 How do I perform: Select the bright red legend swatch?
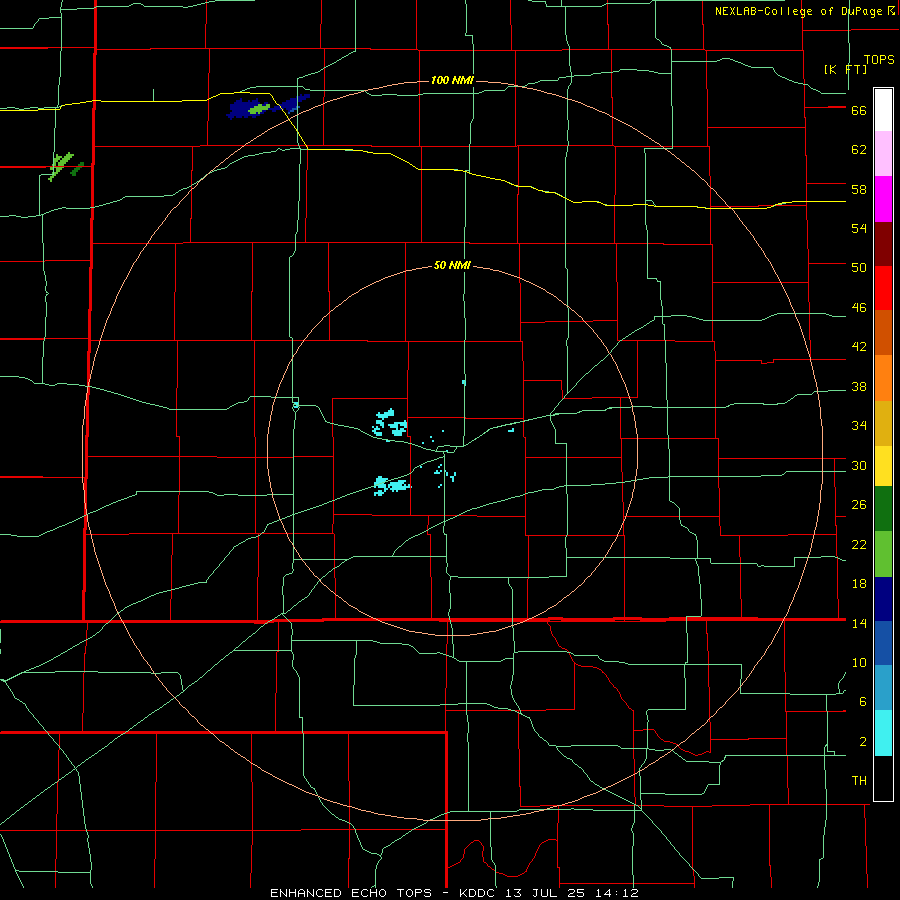[883, 288]
